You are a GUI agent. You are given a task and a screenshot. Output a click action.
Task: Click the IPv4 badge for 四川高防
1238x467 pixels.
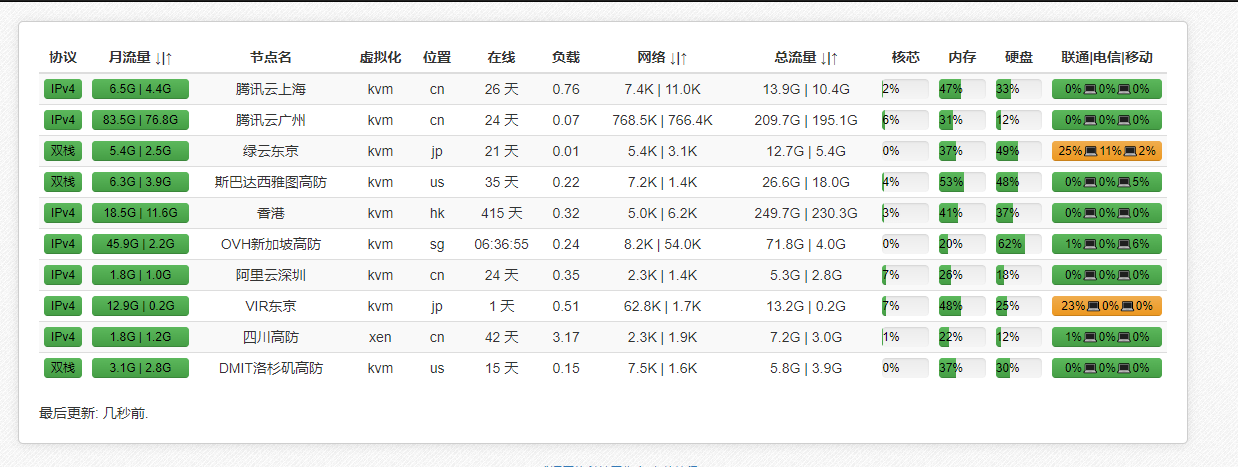63,337
